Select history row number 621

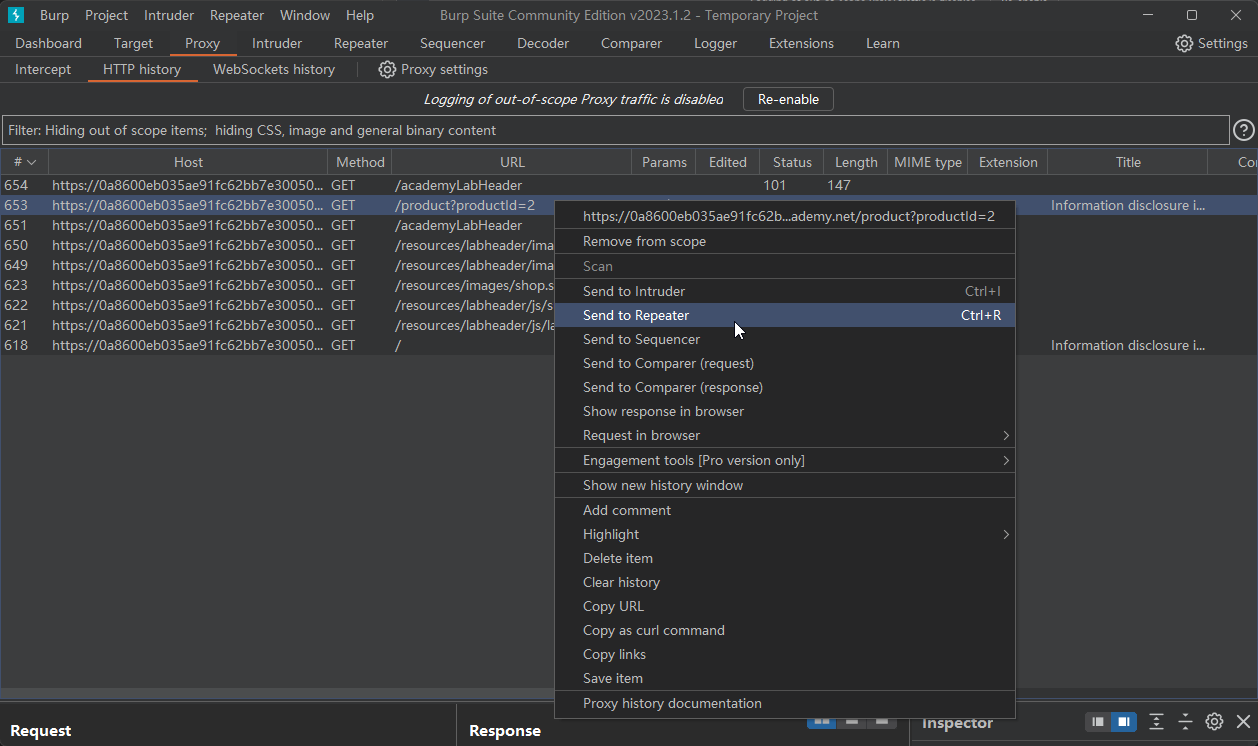[277, 325]
